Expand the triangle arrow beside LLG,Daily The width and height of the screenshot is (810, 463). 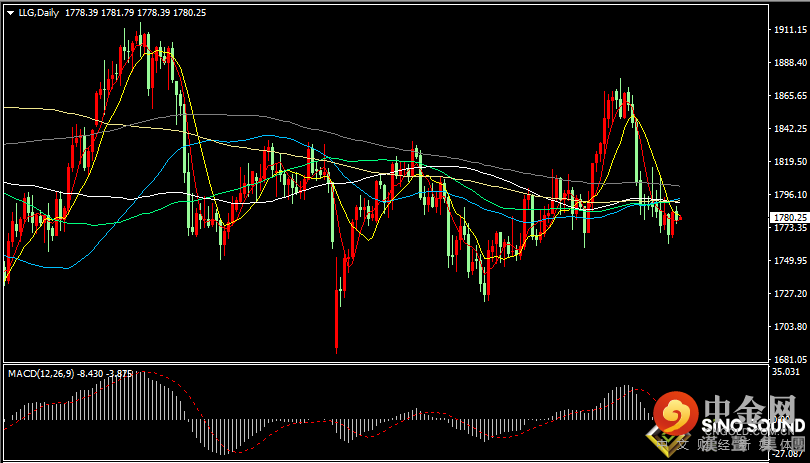coord(11,13)
